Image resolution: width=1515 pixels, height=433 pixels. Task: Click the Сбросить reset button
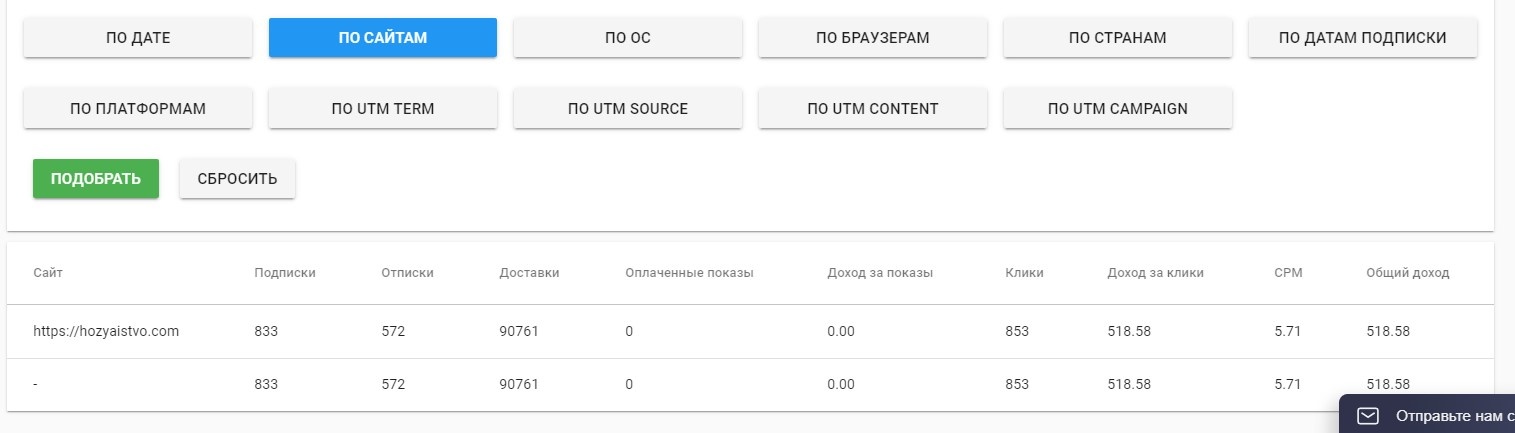coord(237,179)
